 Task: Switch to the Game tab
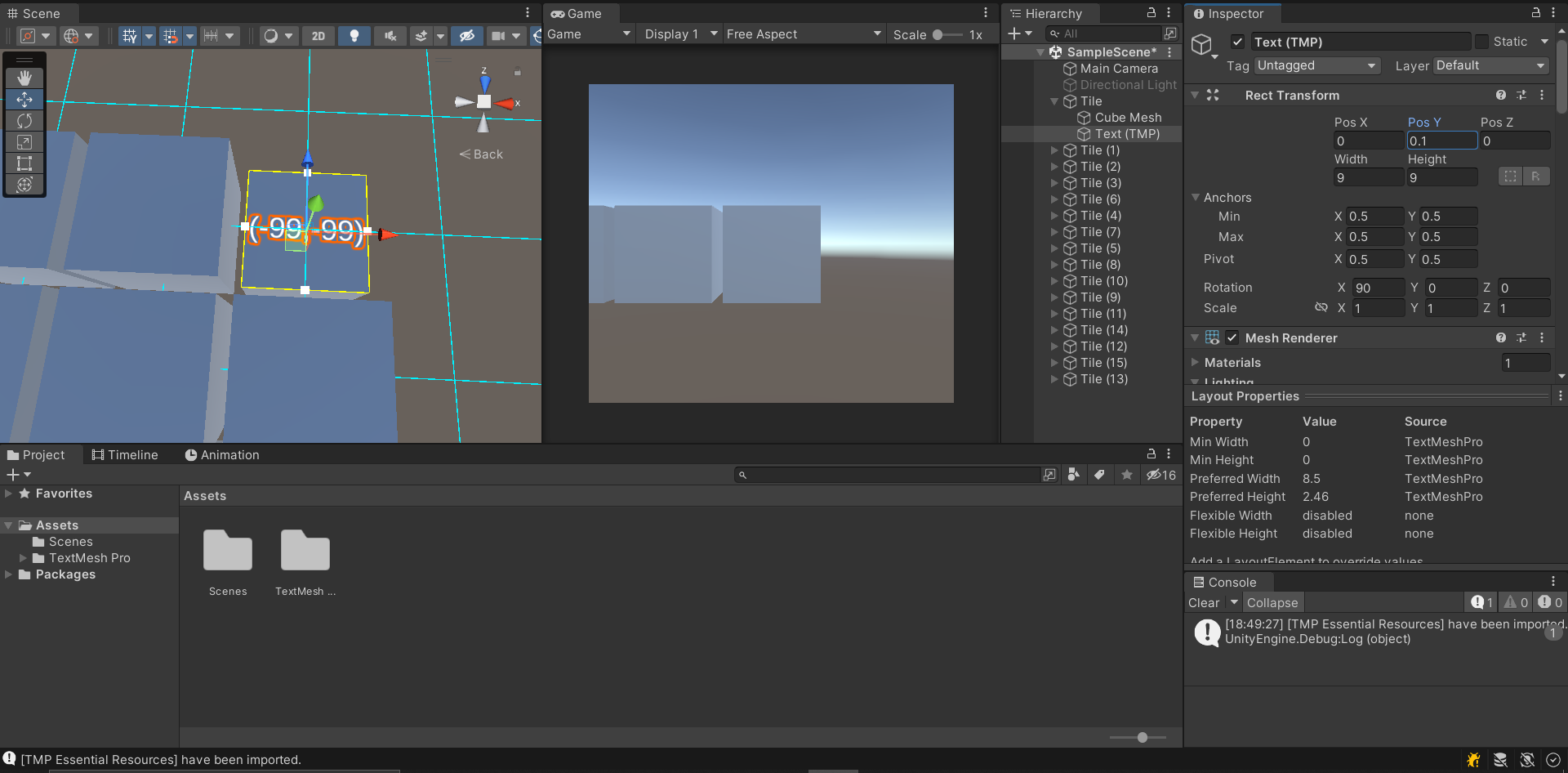577,14
